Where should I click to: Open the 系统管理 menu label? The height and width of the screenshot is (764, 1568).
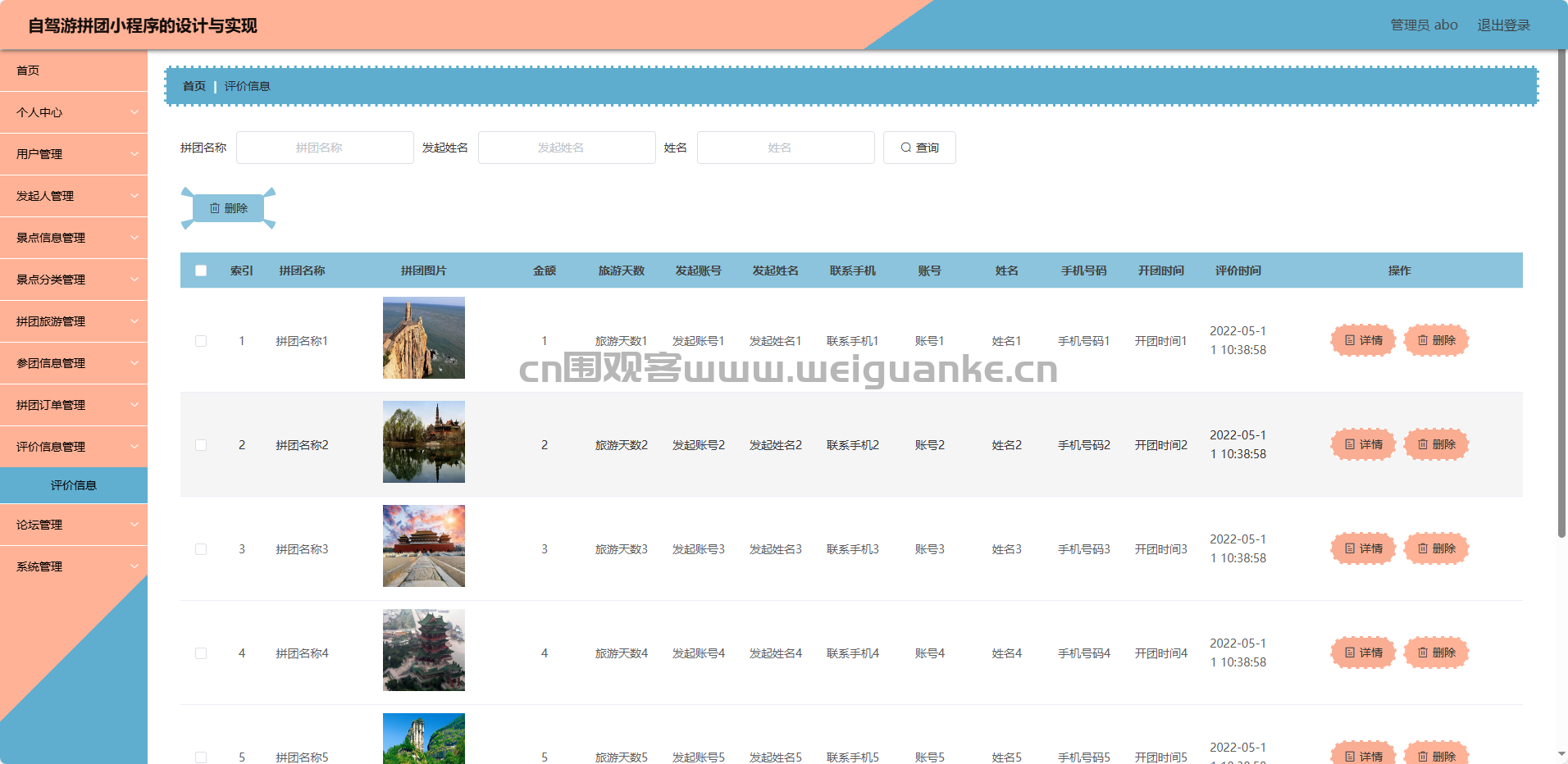39,566
